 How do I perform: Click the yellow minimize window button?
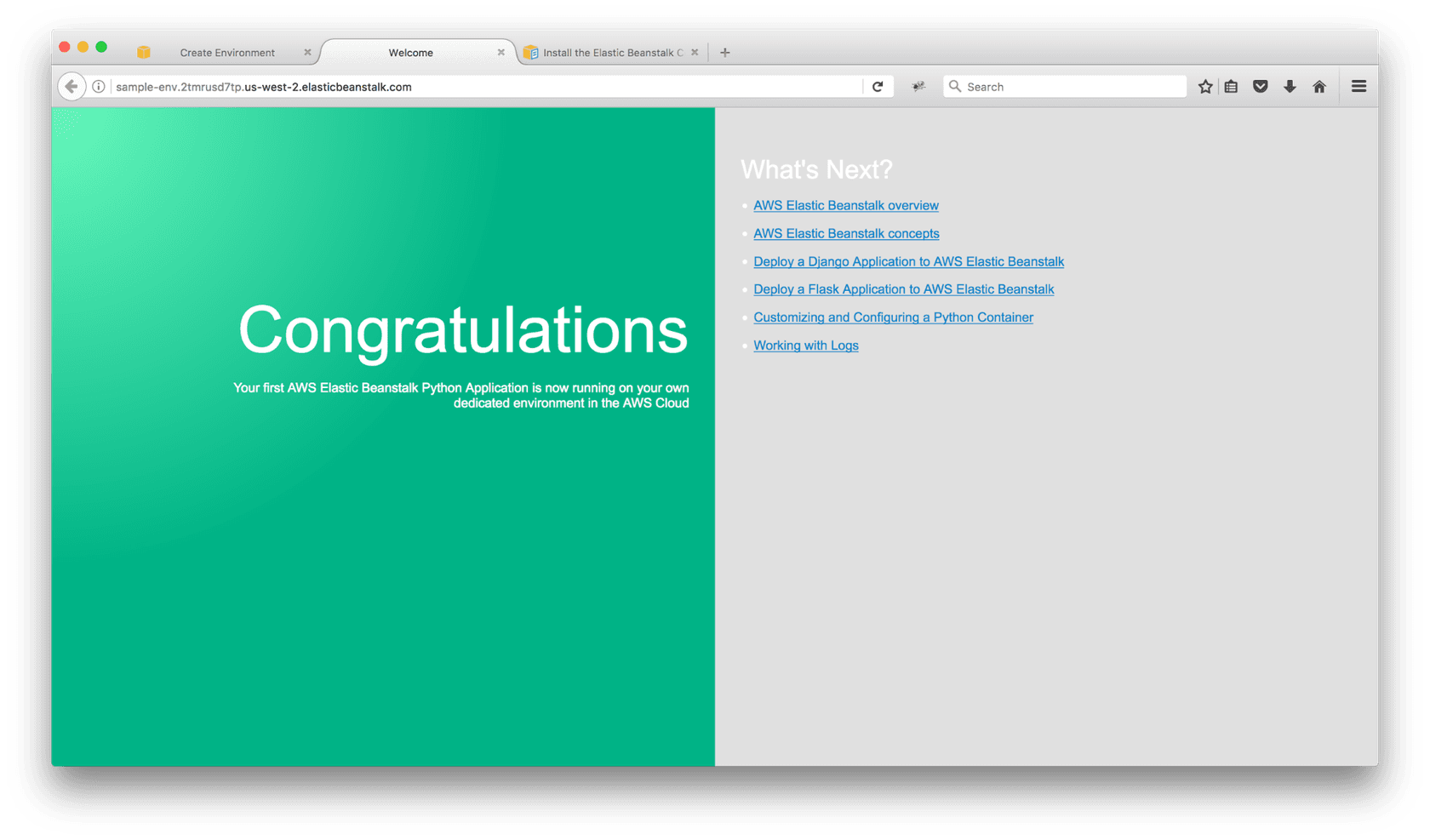click(83, 47)
